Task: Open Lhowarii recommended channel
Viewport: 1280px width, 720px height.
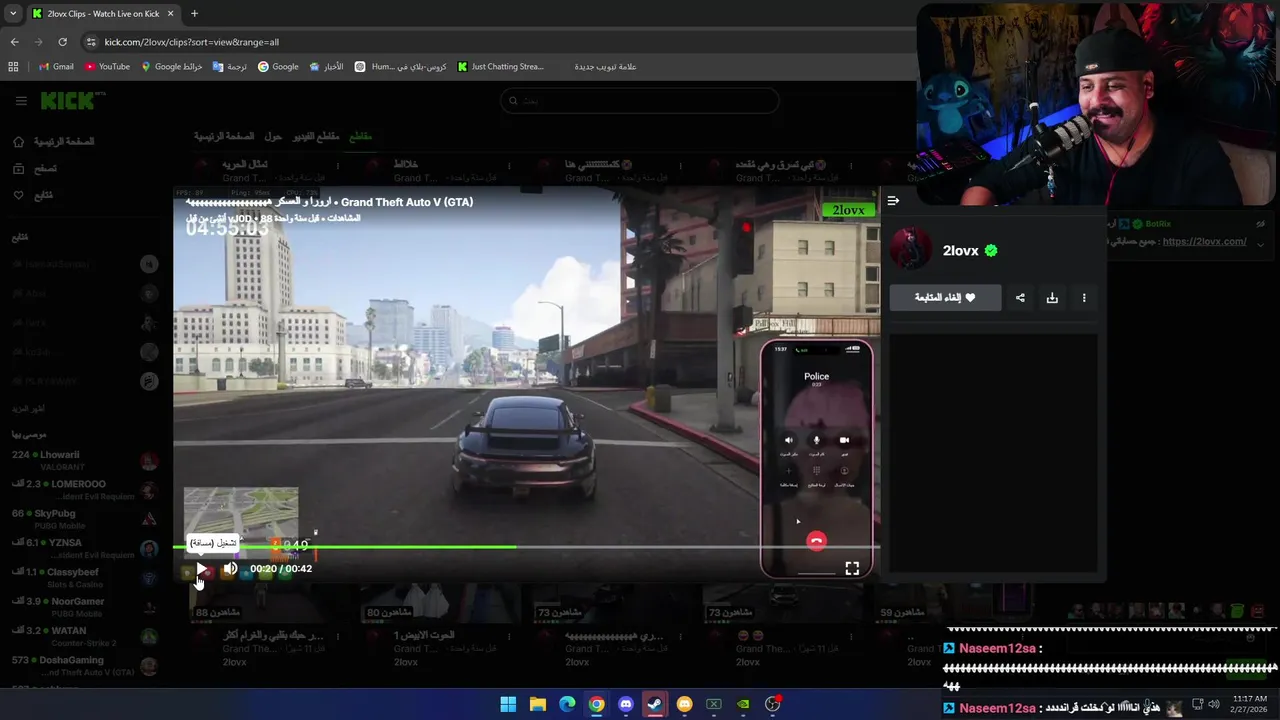Action: coord(85,460)
